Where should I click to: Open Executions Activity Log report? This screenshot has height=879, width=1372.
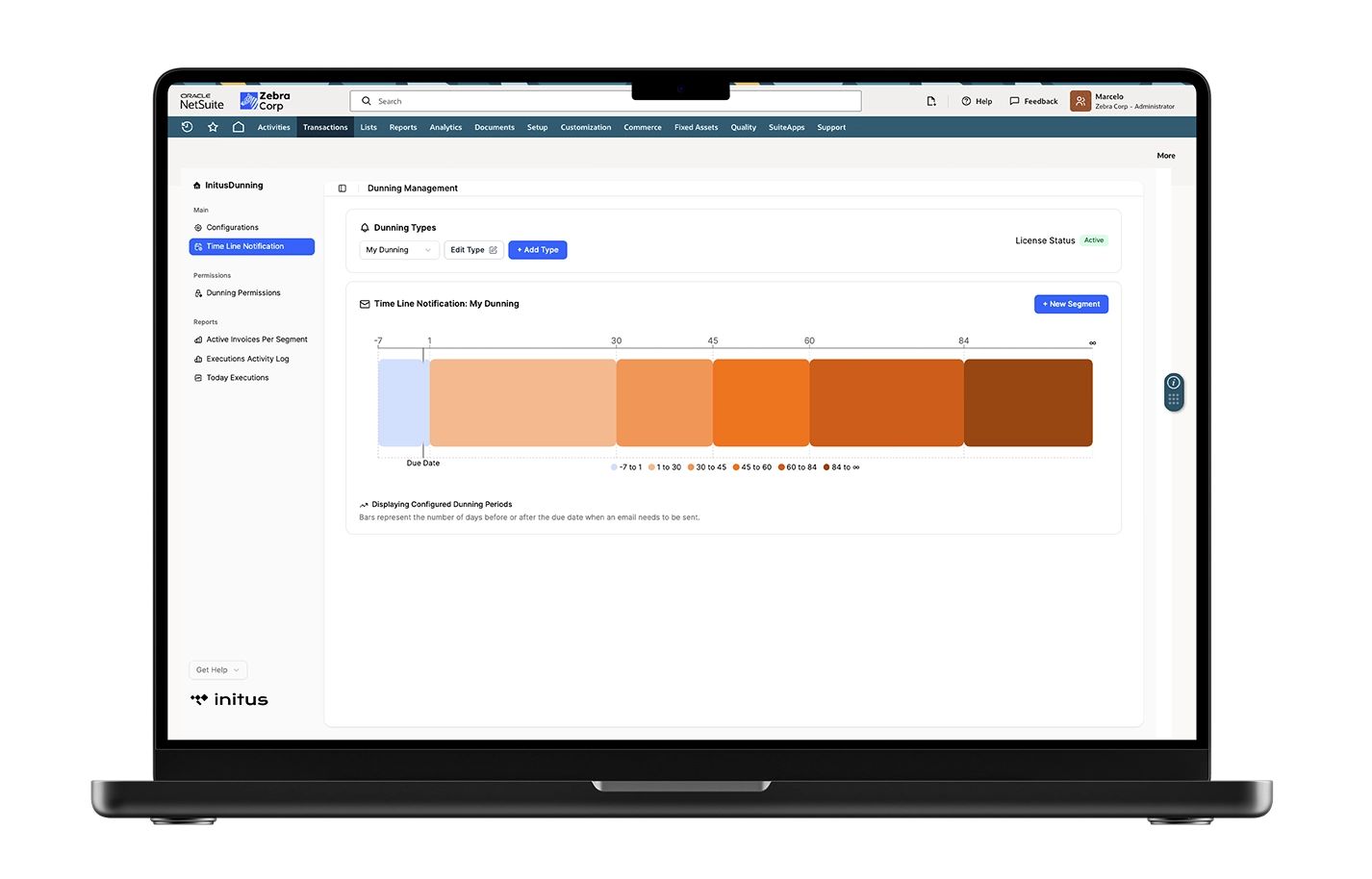[247, 359]
